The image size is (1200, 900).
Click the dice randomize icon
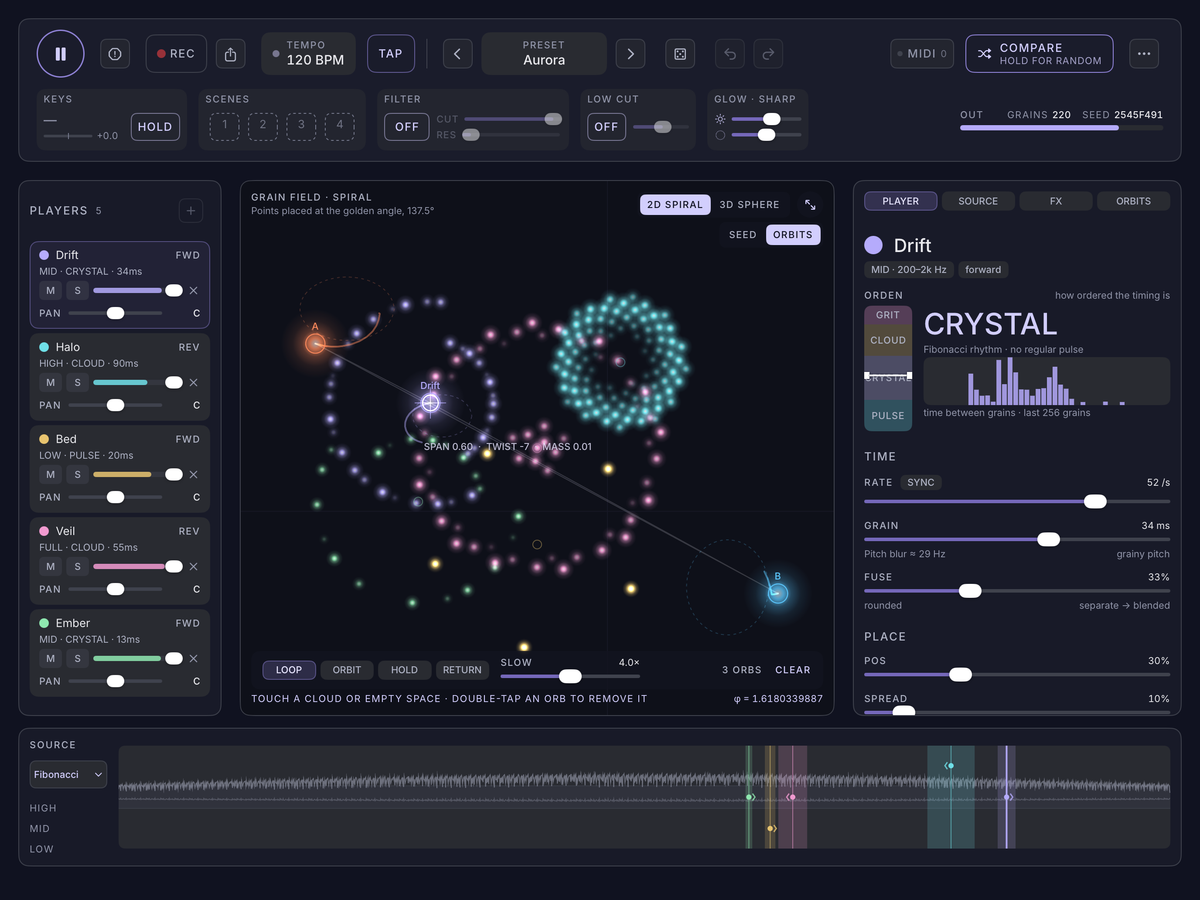680,54
